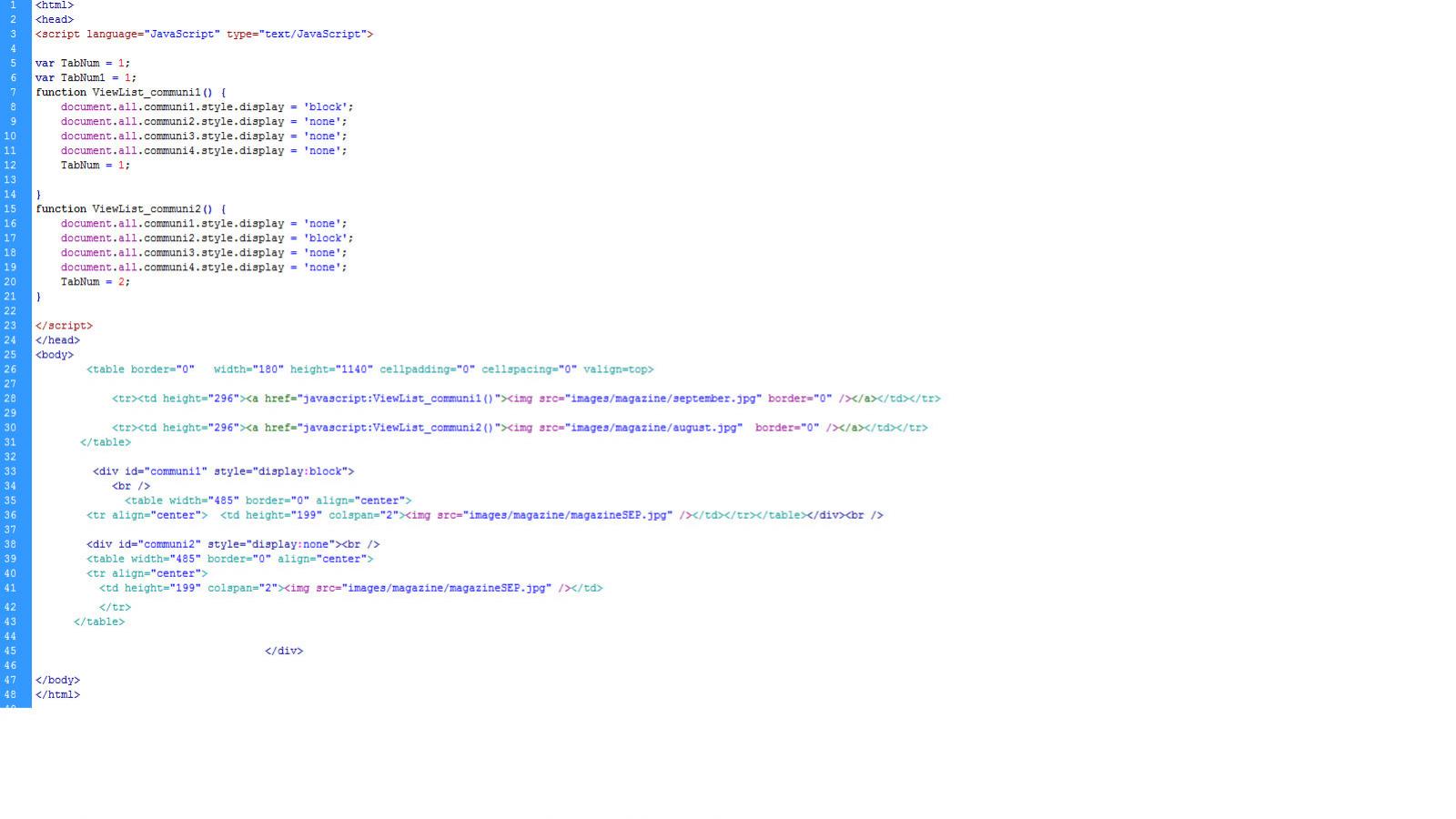
Task: Click the communi4.style.display statement on line 19
Action: click(x=204, y=268)
